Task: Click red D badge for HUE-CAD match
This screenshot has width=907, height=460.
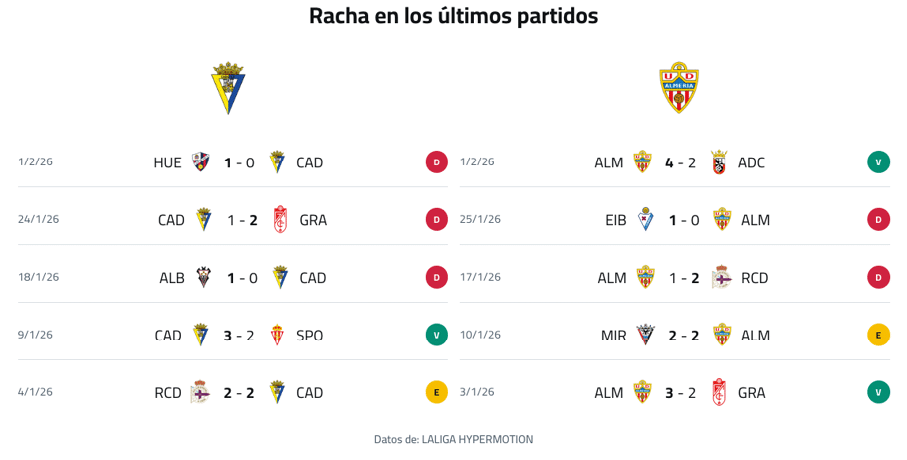Action: tap(436, 162)
